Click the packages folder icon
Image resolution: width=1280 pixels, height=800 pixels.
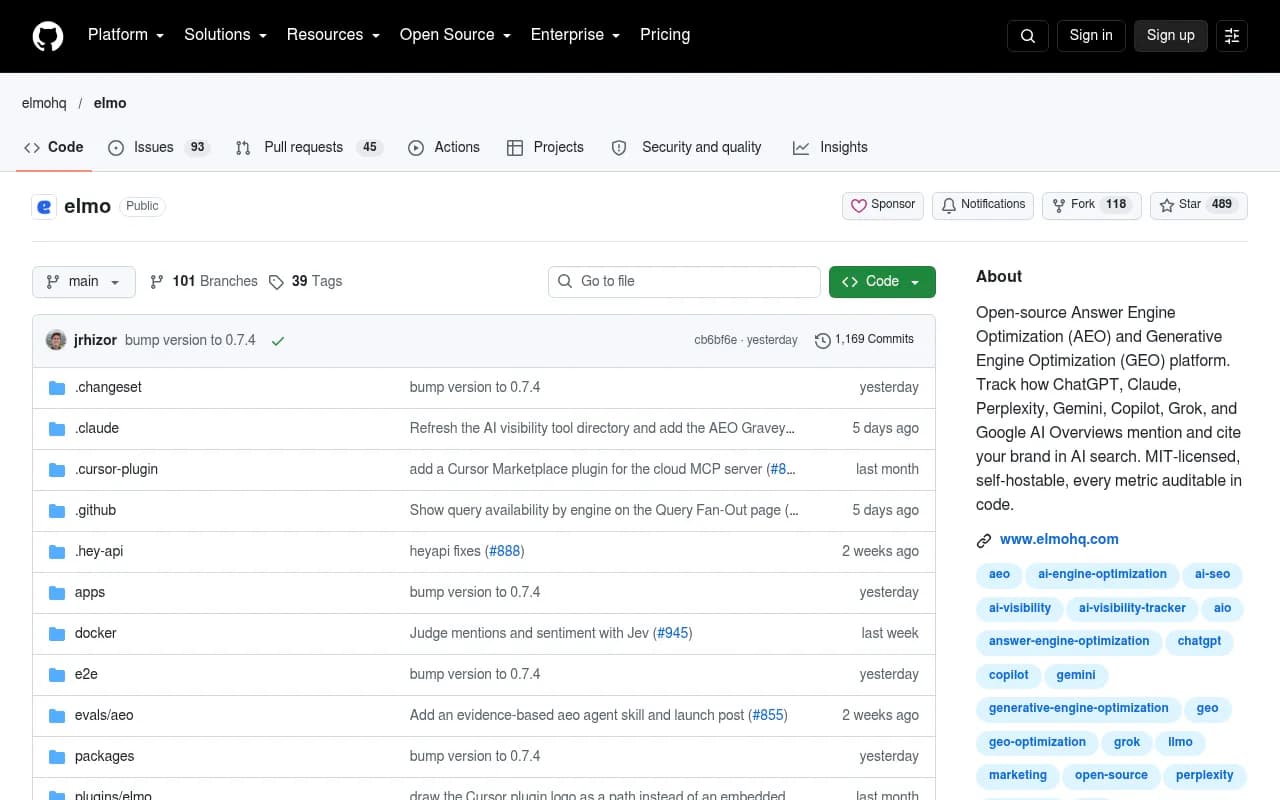[x=57, y=756]
